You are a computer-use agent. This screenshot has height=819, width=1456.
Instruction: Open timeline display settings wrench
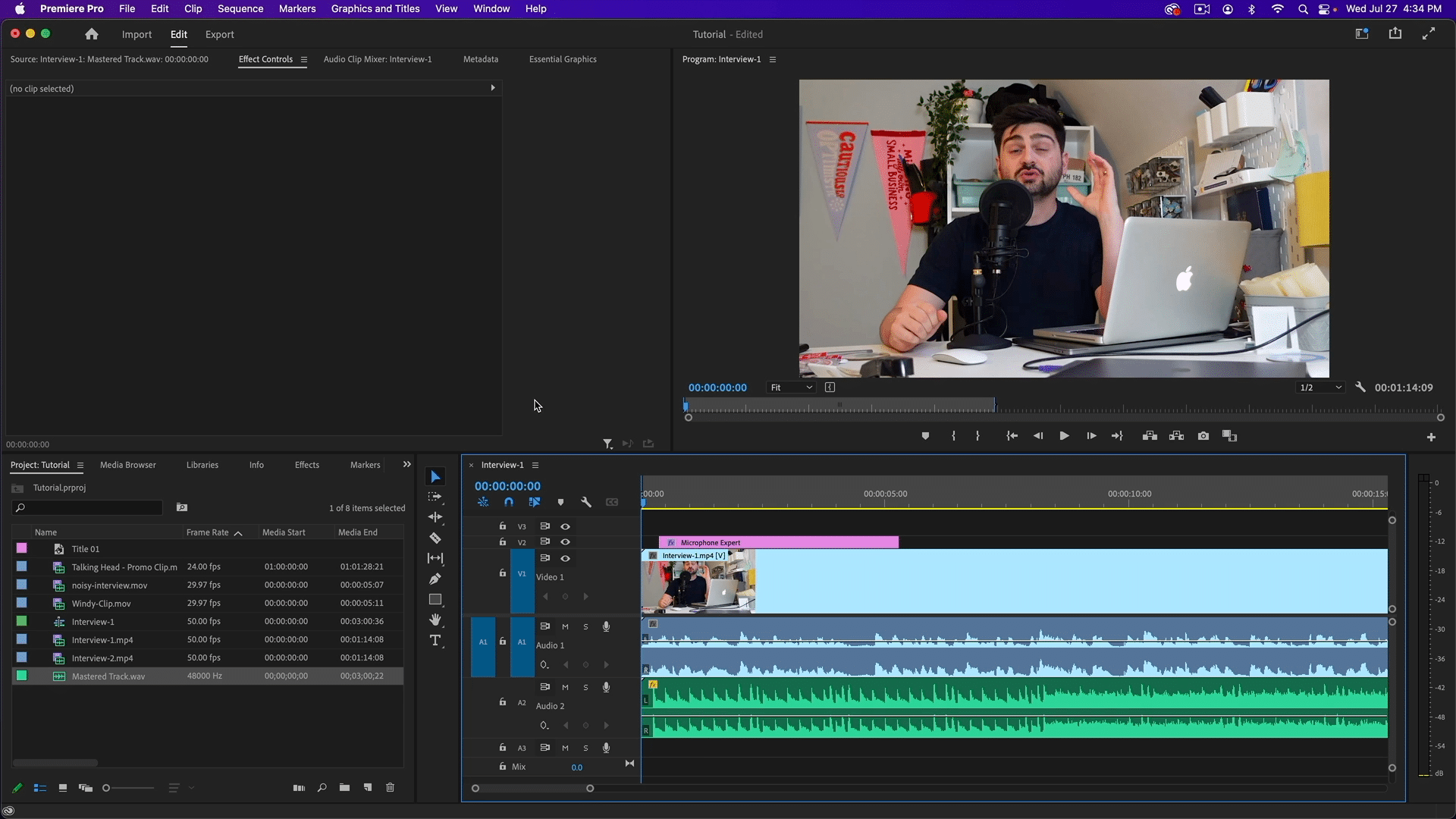pos(586,502)
